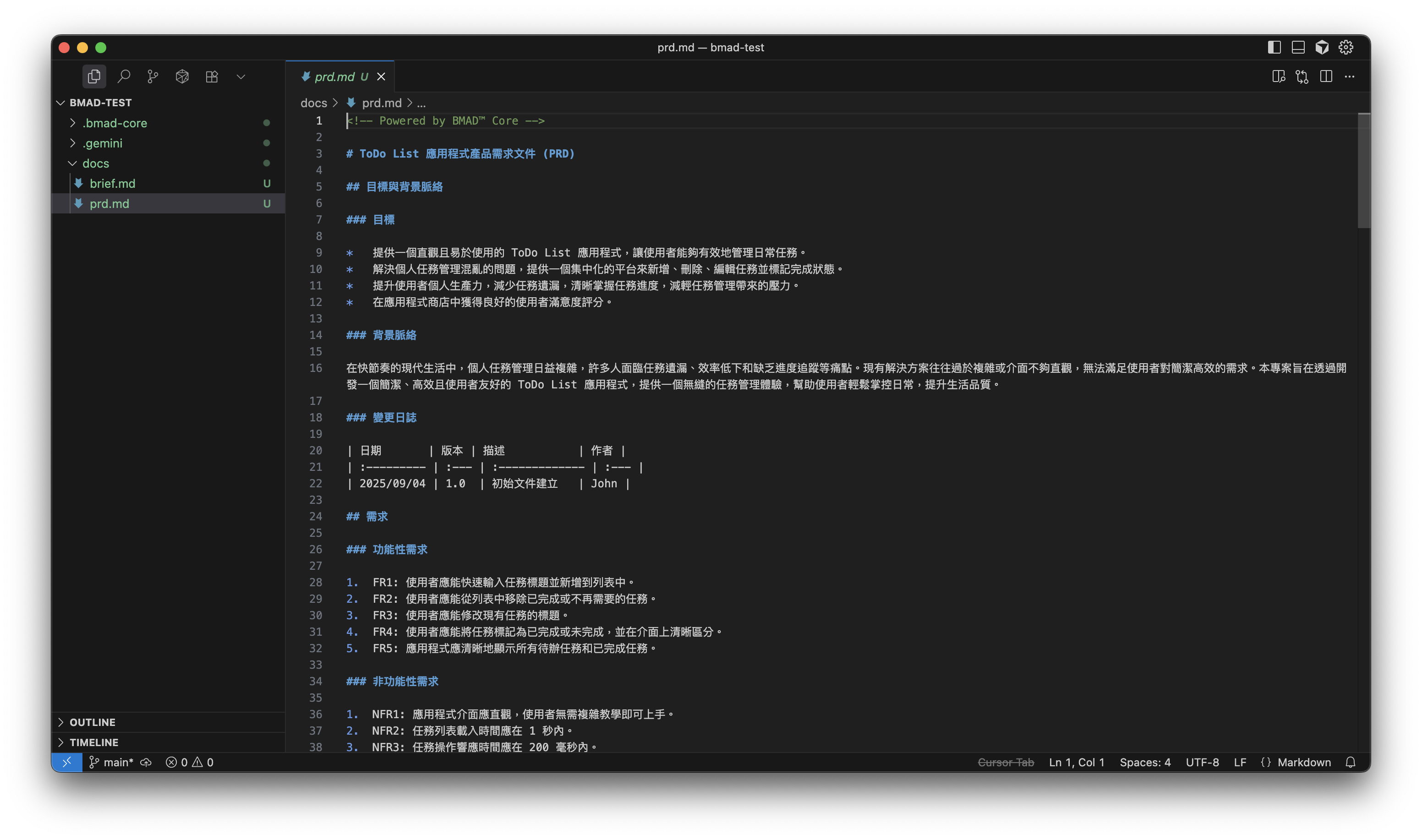Click the Markdown file icon beside brief.md
Image resolution: width=1422 pixels, height=840 pixels.
pyautogui.click(x=79, y=183)
